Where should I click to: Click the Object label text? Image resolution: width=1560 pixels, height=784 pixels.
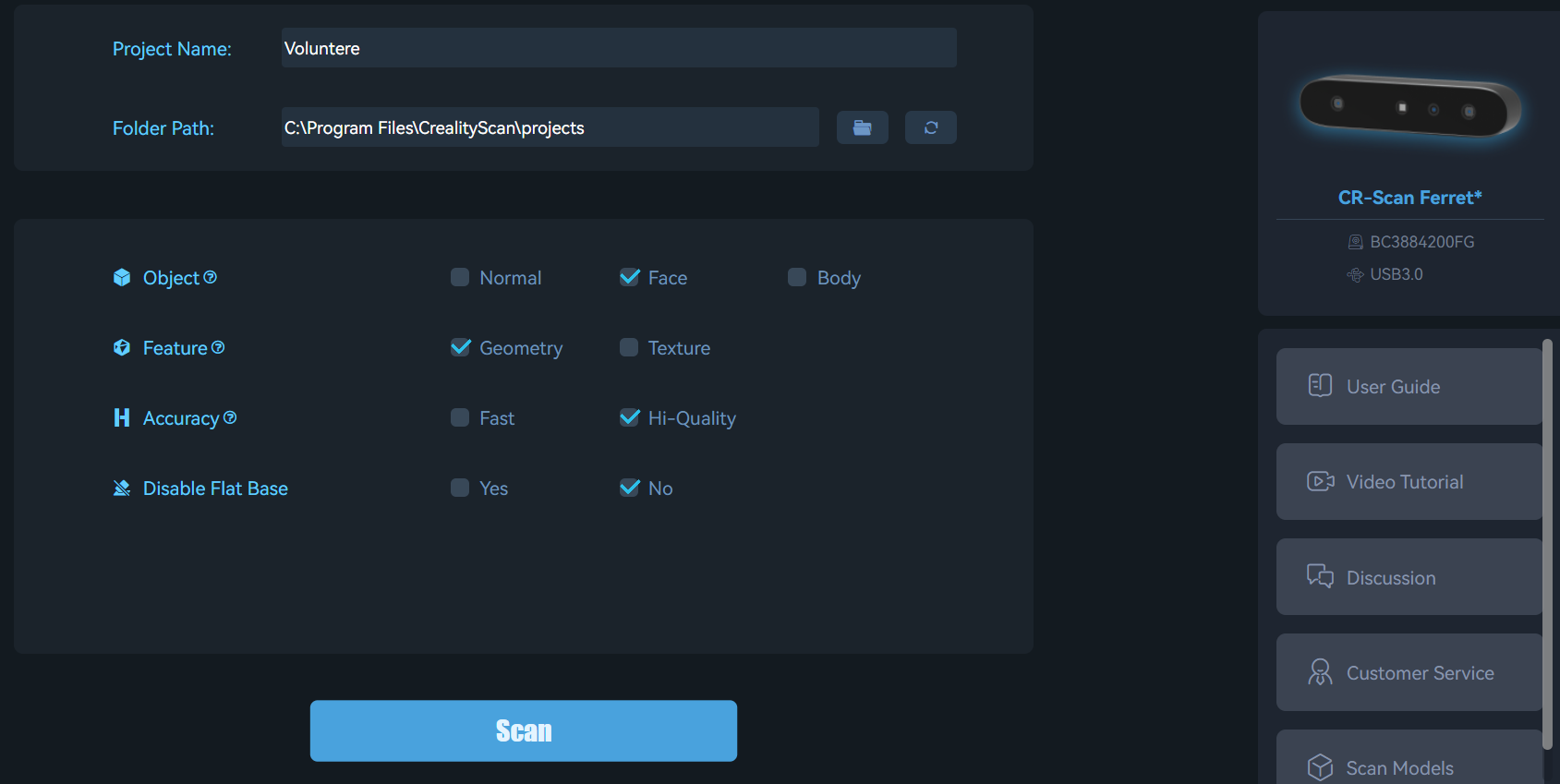[171, 278]
